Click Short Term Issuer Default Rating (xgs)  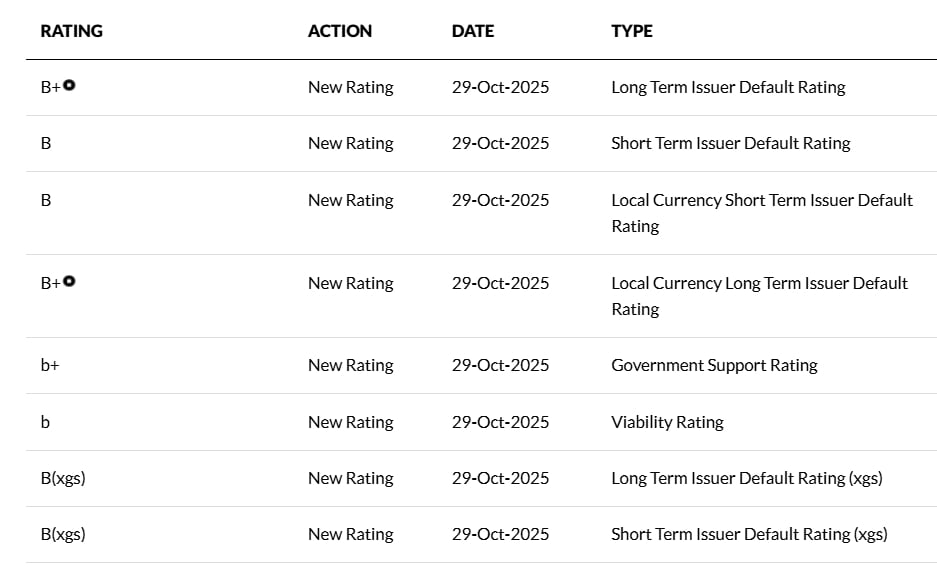(x=749, y=534)
